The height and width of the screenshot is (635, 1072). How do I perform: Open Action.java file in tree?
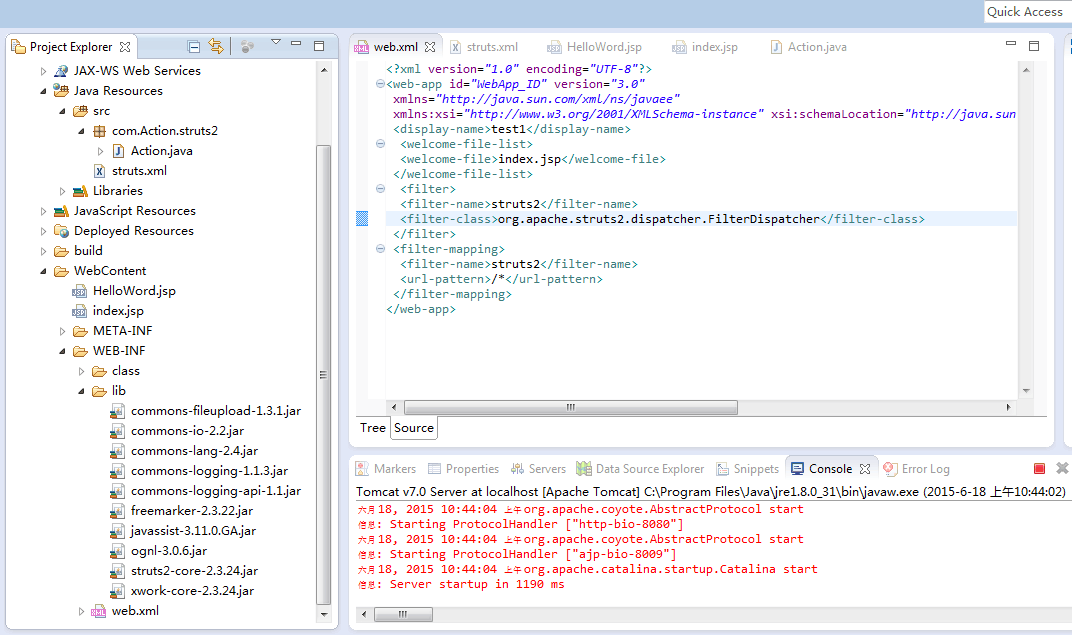(x=161, y=151)
